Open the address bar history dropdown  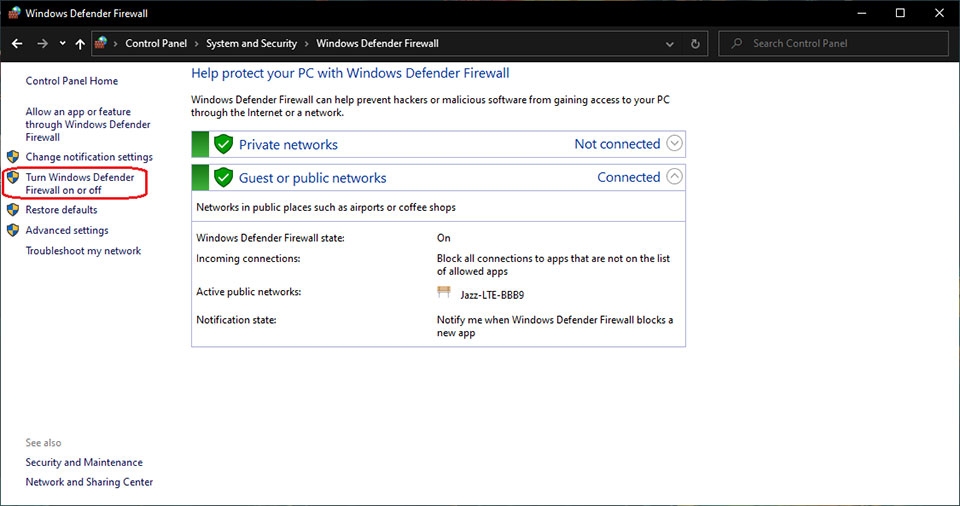tap(670, 44)
